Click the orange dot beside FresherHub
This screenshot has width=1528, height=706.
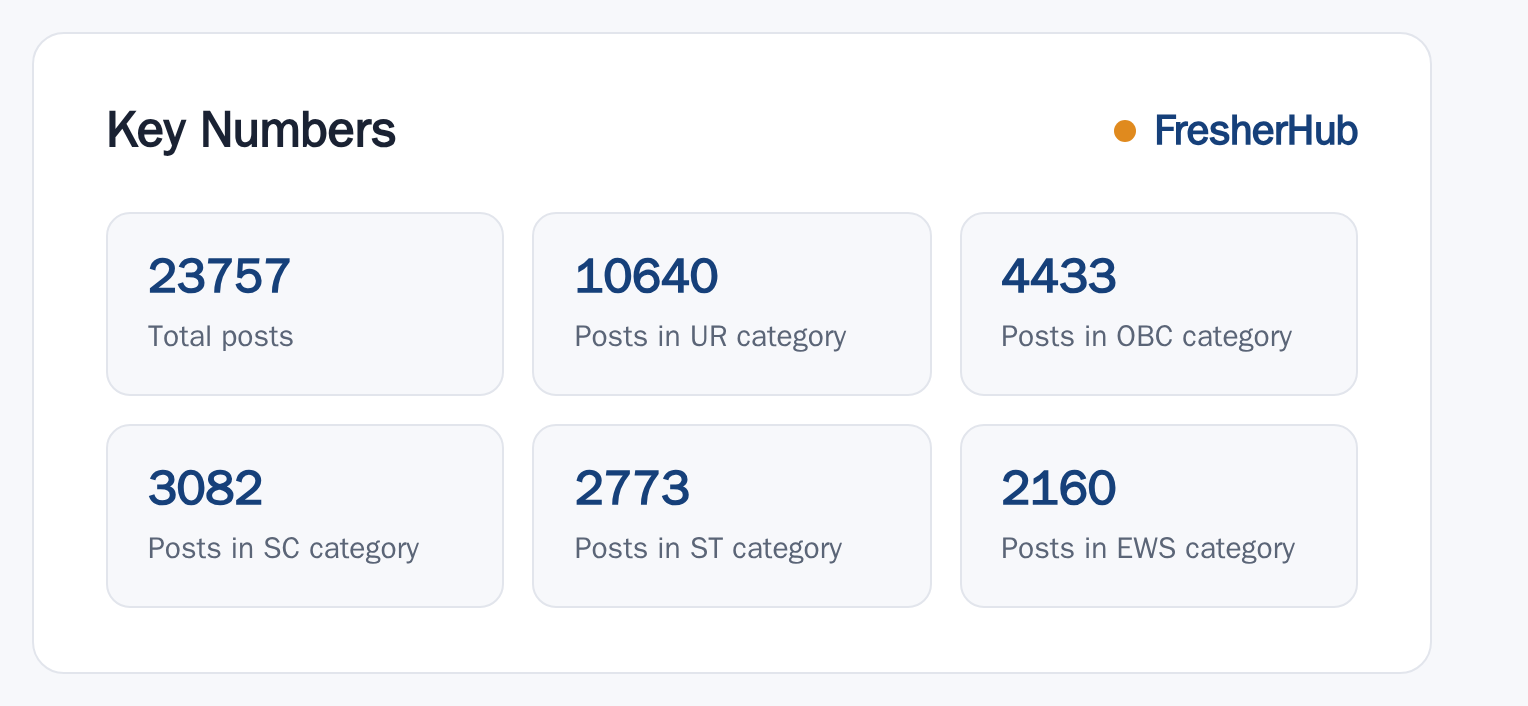click(1125, 131)
